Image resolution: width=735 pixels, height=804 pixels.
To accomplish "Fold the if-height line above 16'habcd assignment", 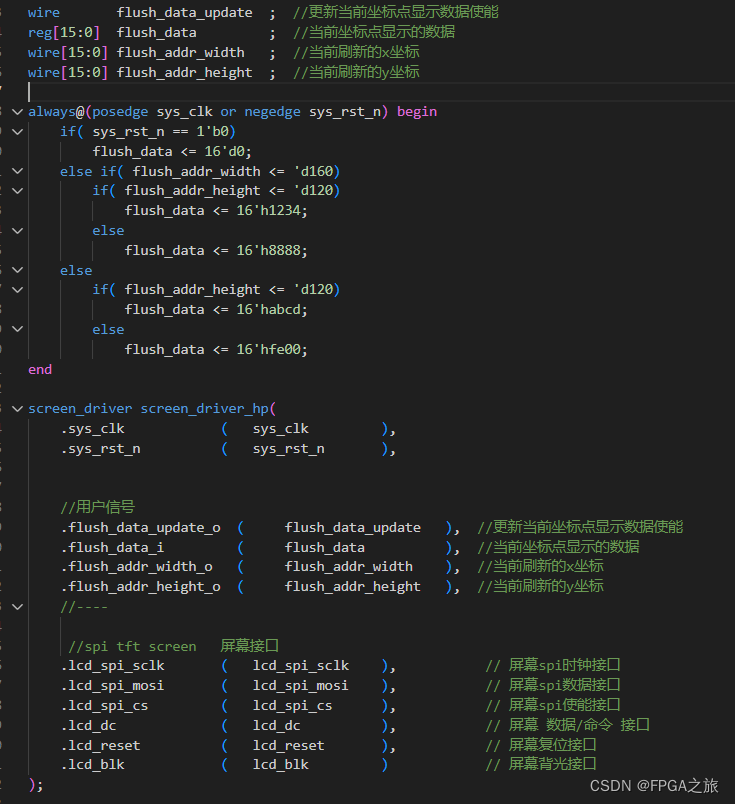I will pos(17,290).
